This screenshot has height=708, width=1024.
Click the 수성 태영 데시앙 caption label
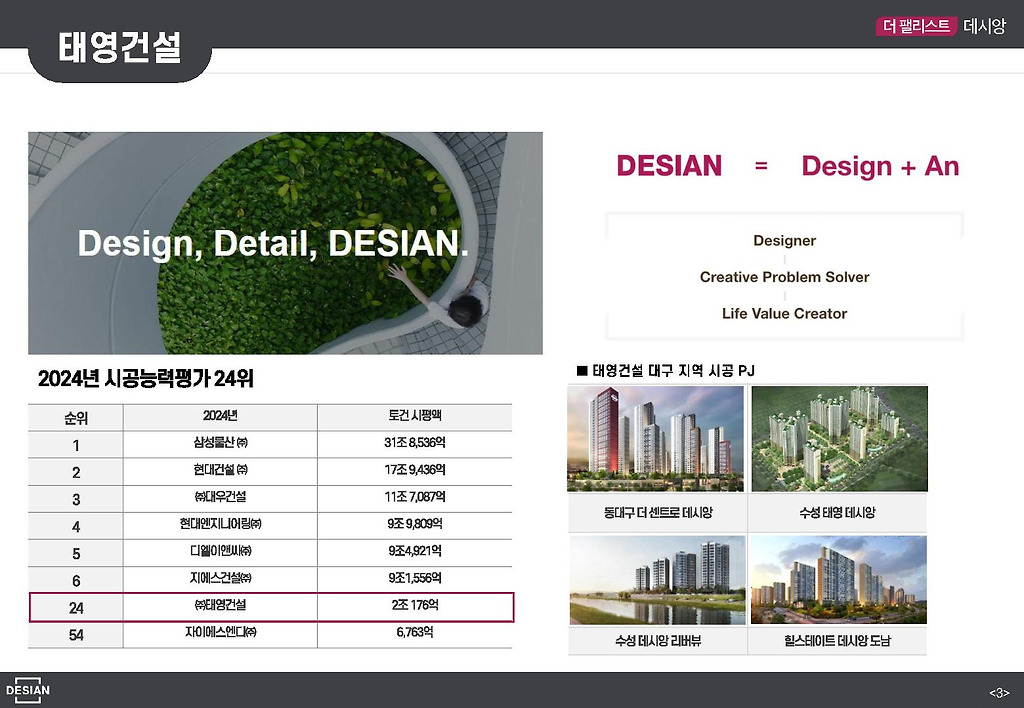click(837, 513)
